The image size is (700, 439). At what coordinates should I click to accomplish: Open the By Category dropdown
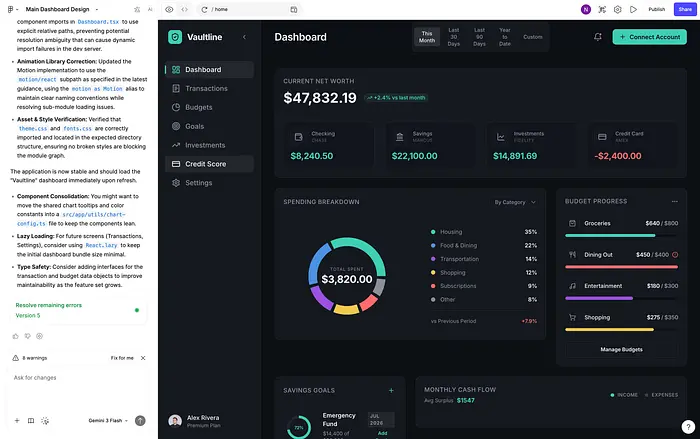click(515, 202)
